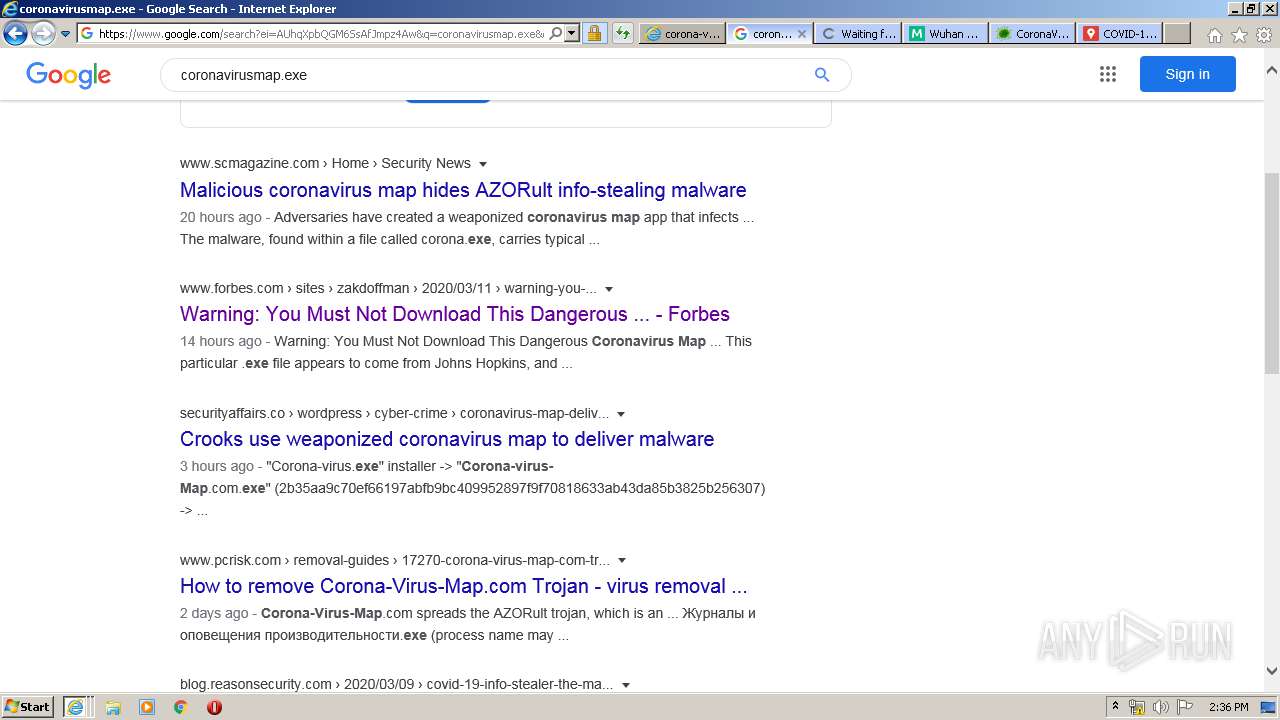1280x720 pixels.
Task: Switch to the Waiting f... tab
Action: click(858, 33)
